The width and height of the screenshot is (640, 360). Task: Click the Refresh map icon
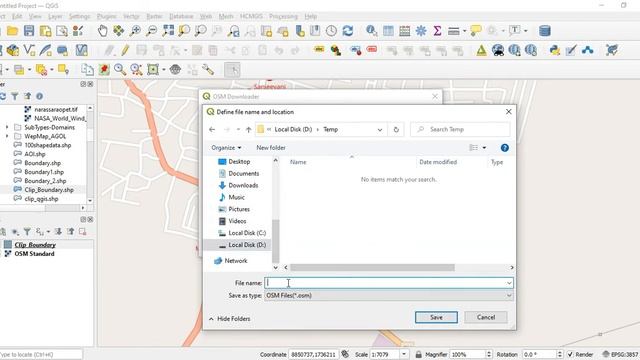click(348, 31)
